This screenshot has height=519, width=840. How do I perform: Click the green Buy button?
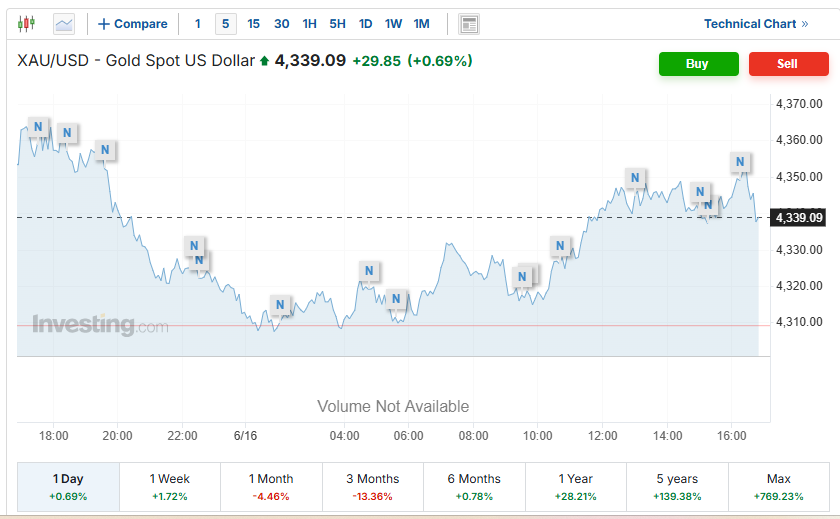(699, 64)
